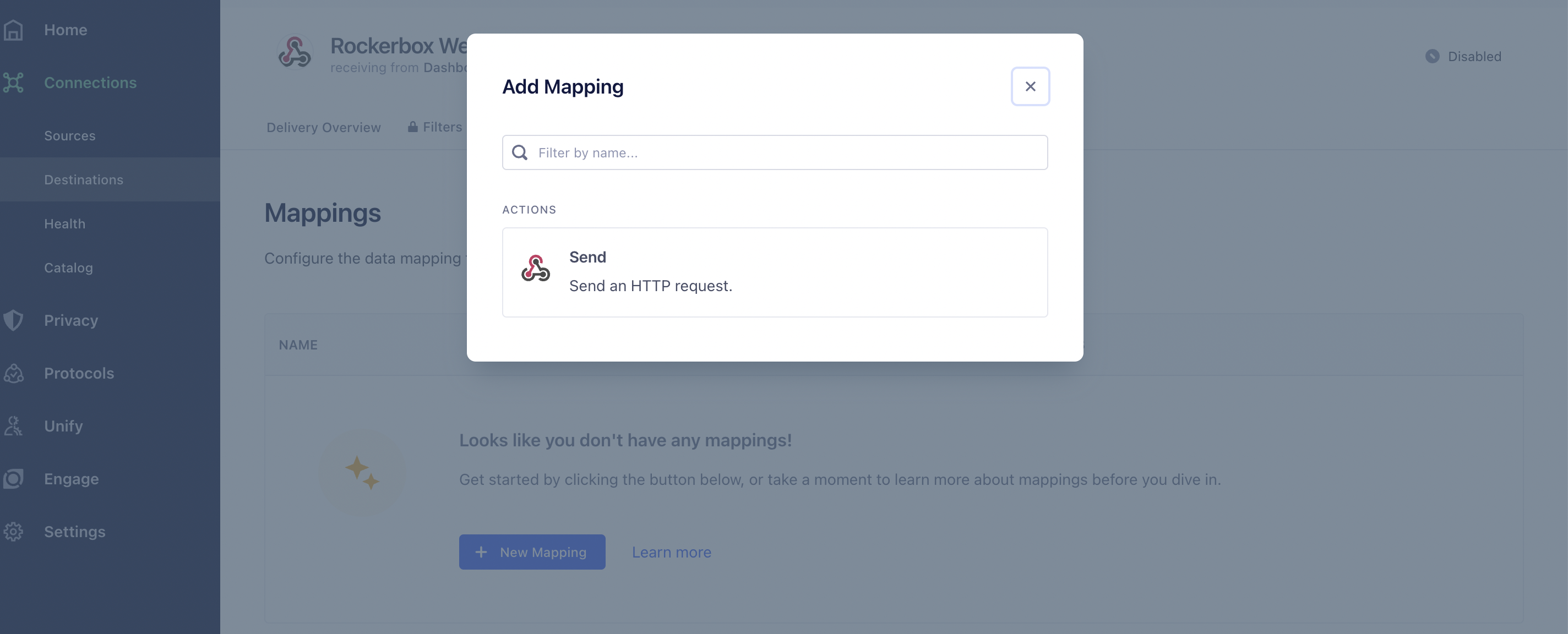Screen dimensions: 1568x634
Task: Click the Rockerbox webhook logo in header
Action: click(x=295, y=53)
